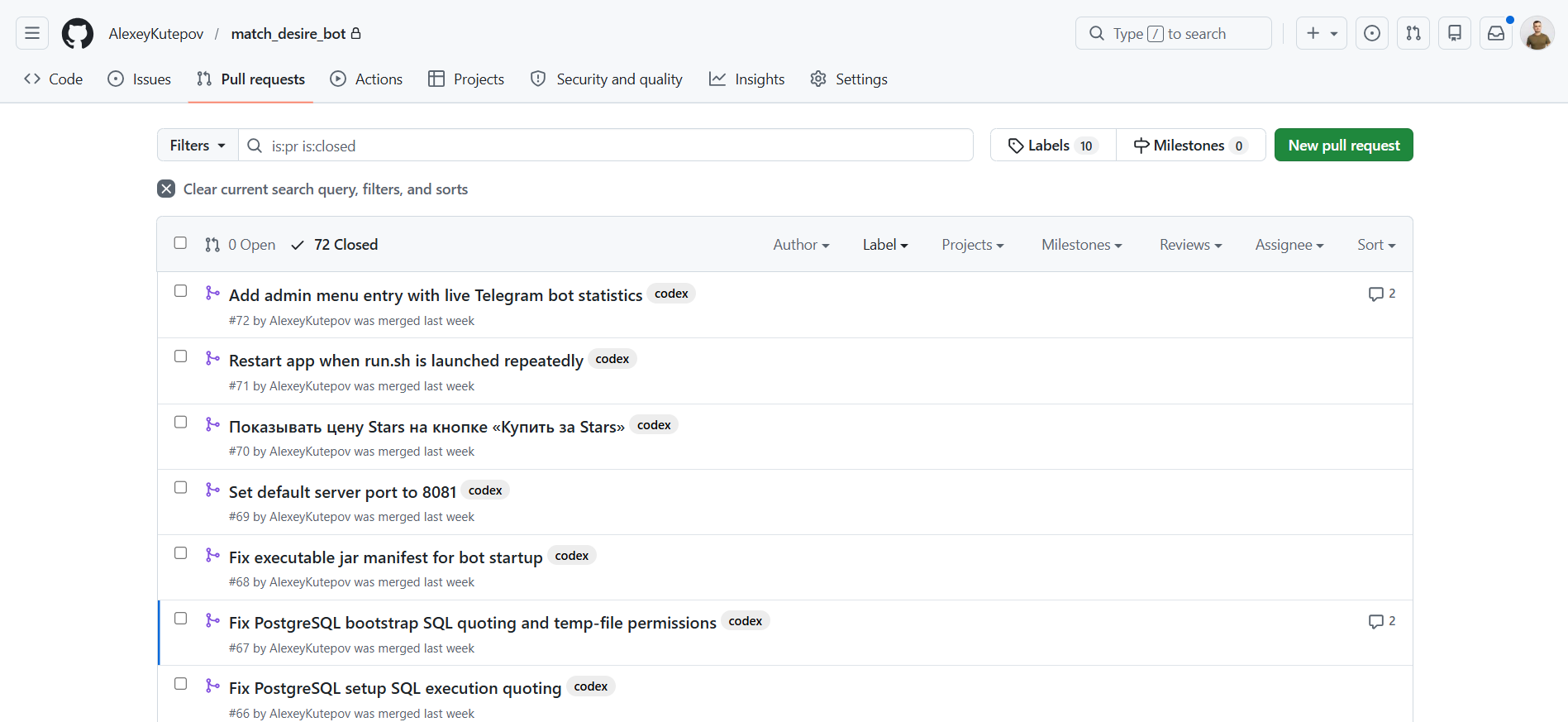Open PR Restart app when run.sh launched

pos(406,361)
